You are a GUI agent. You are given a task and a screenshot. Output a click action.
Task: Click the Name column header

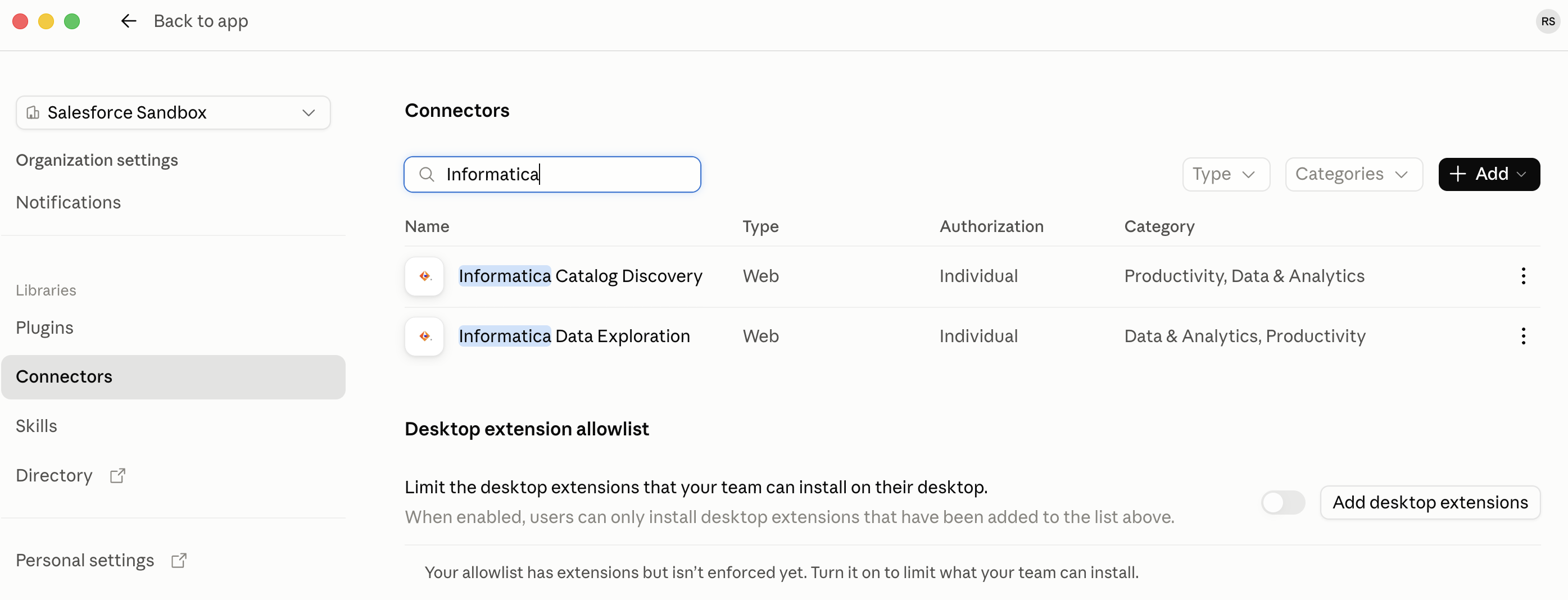coord(427,226)
